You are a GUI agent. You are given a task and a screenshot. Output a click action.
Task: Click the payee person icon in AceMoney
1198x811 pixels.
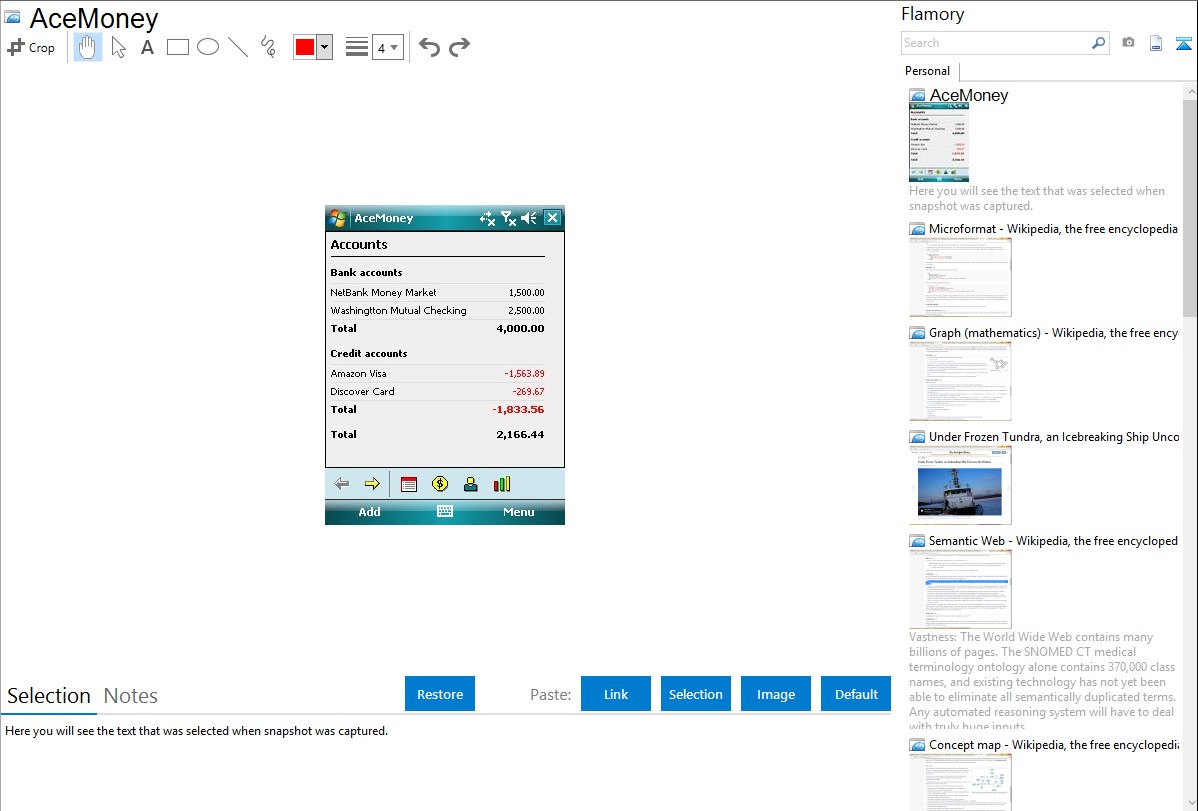coord(471,484)
